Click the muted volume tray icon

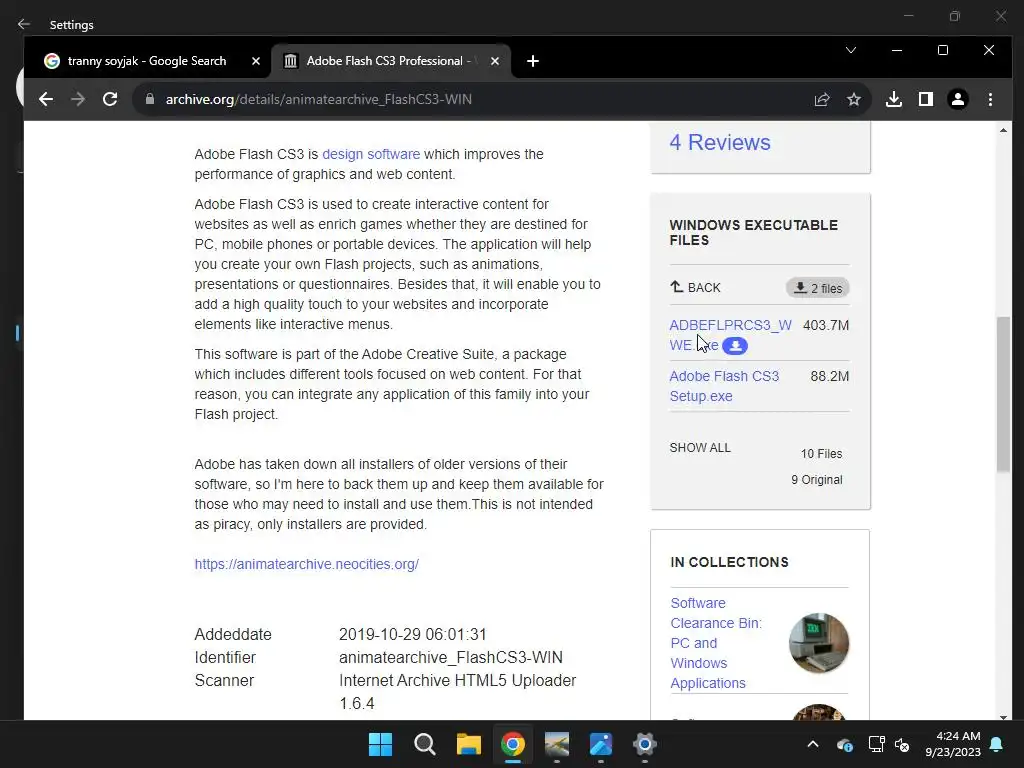(902, 744)
